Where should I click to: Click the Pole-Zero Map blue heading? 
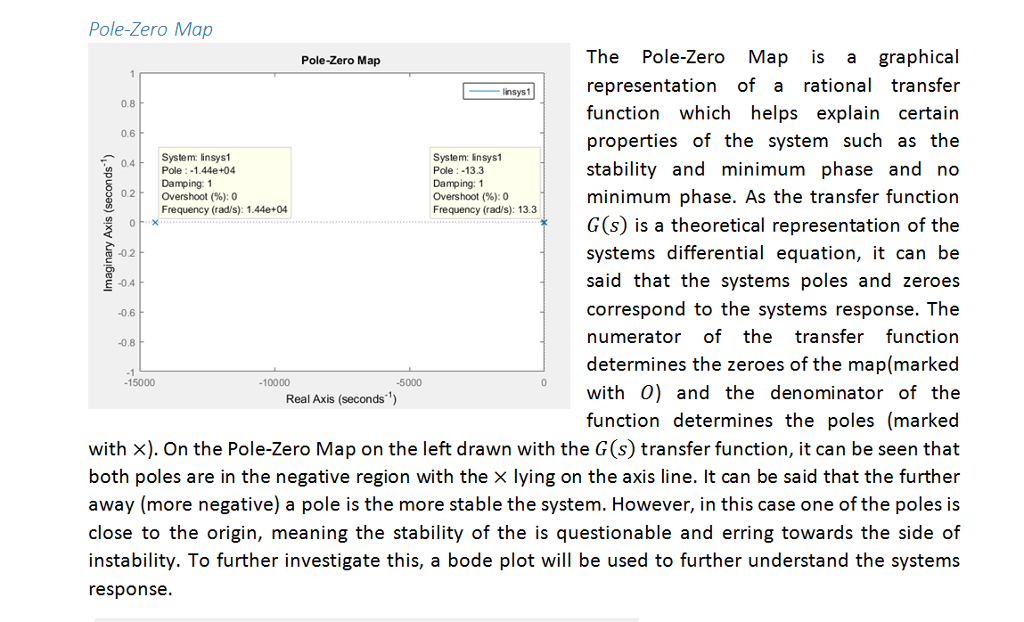150,30
